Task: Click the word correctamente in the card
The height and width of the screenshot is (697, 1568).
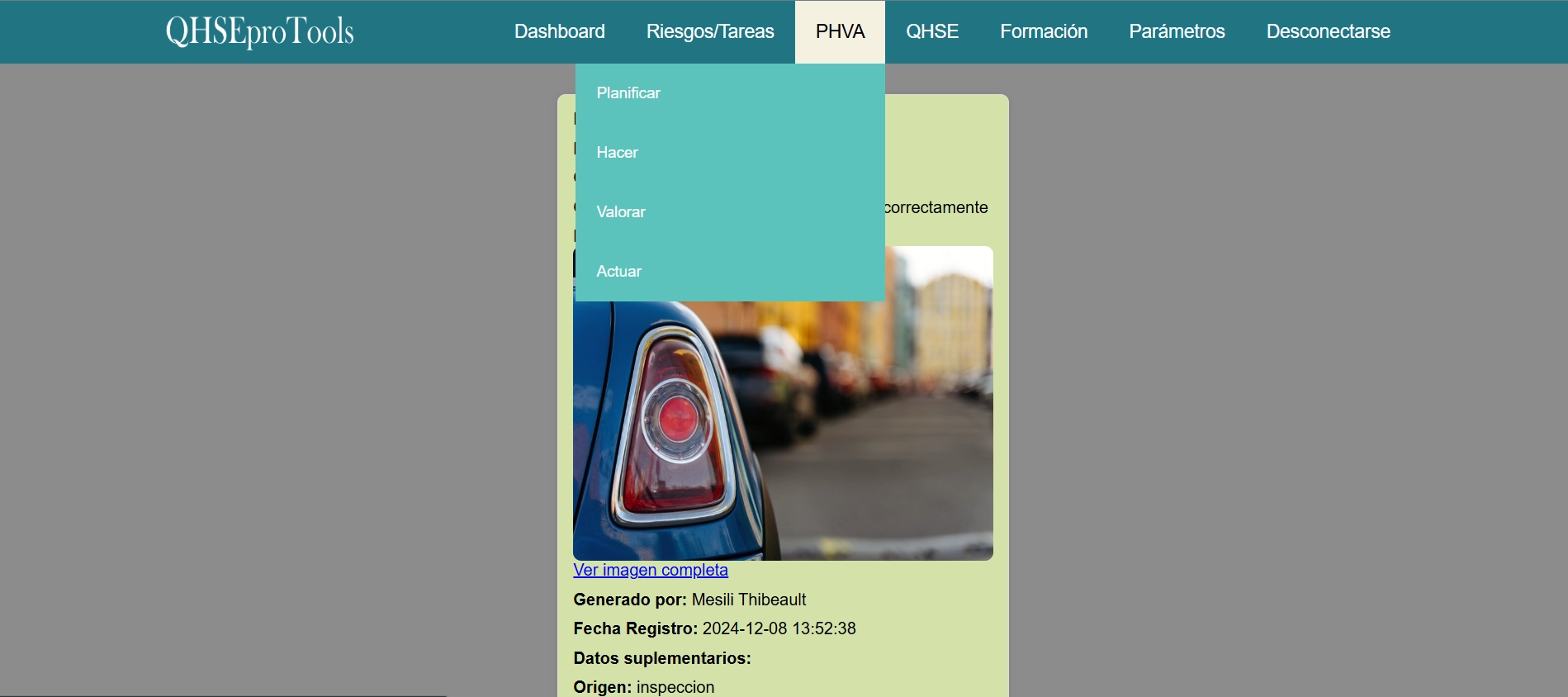Action: tap(936, 207)
